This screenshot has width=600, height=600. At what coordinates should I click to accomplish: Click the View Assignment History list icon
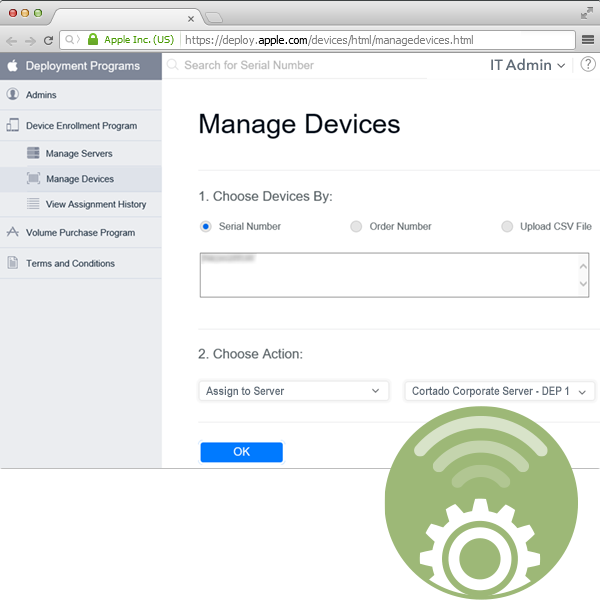click(33, 204)
